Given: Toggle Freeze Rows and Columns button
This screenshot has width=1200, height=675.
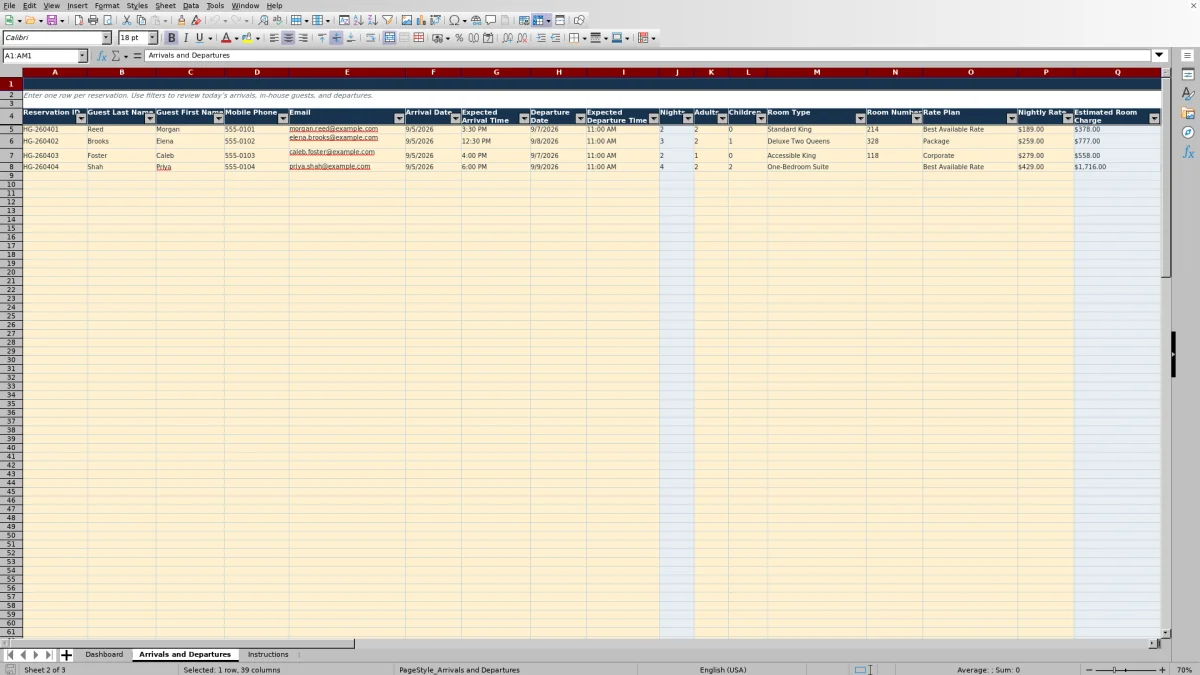Looking at the screenshot, I should (x=538, y=20).
